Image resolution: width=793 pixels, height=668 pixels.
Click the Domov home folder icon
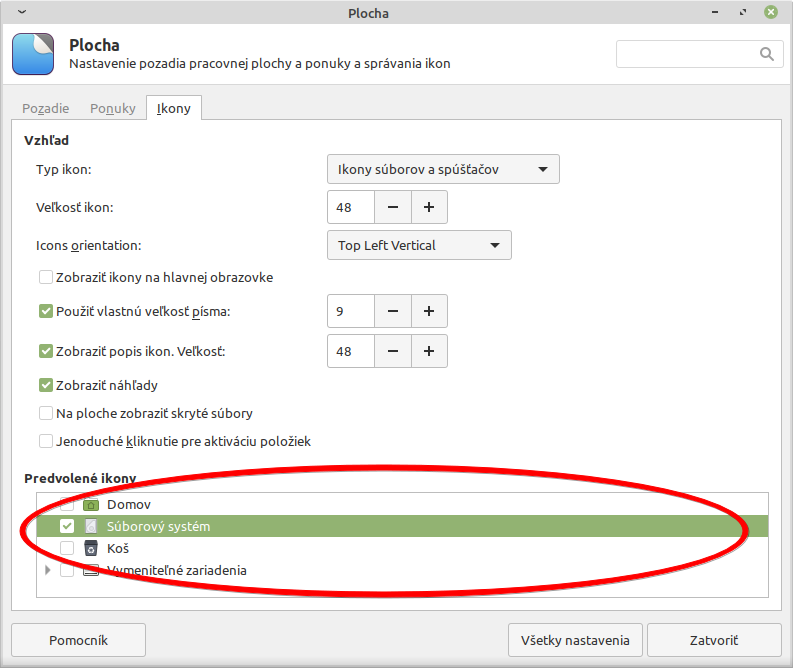tap(91, 505)
